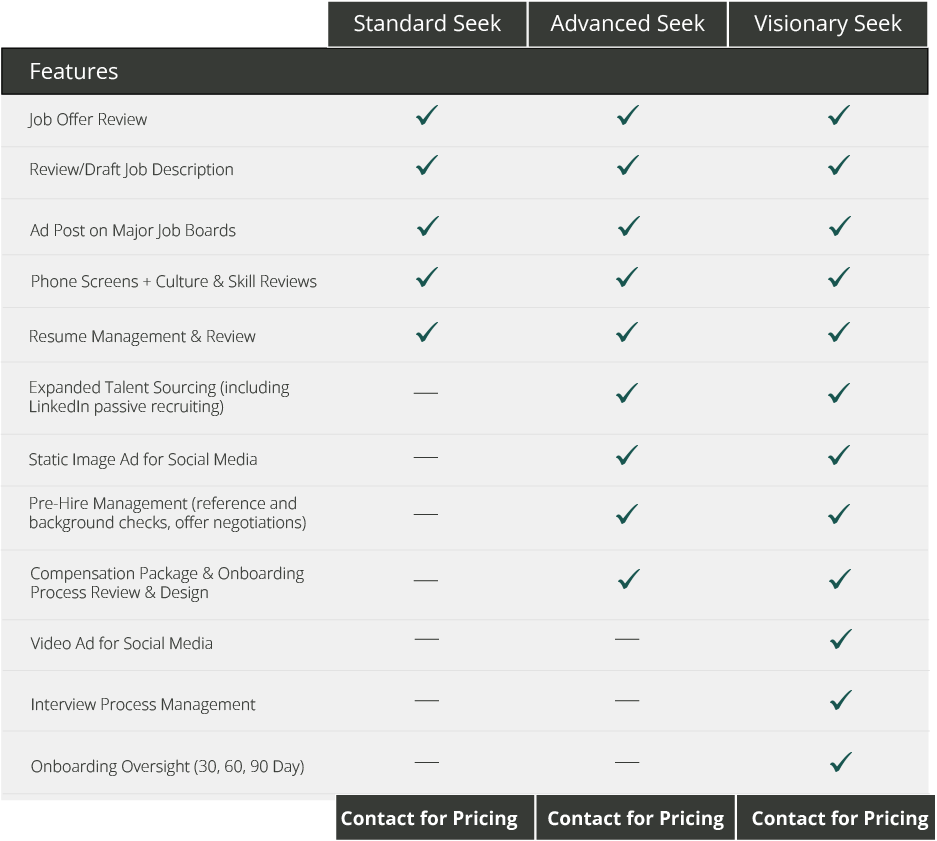
Task: Select the Visionary Seek plan header
Action: (828, 24)
